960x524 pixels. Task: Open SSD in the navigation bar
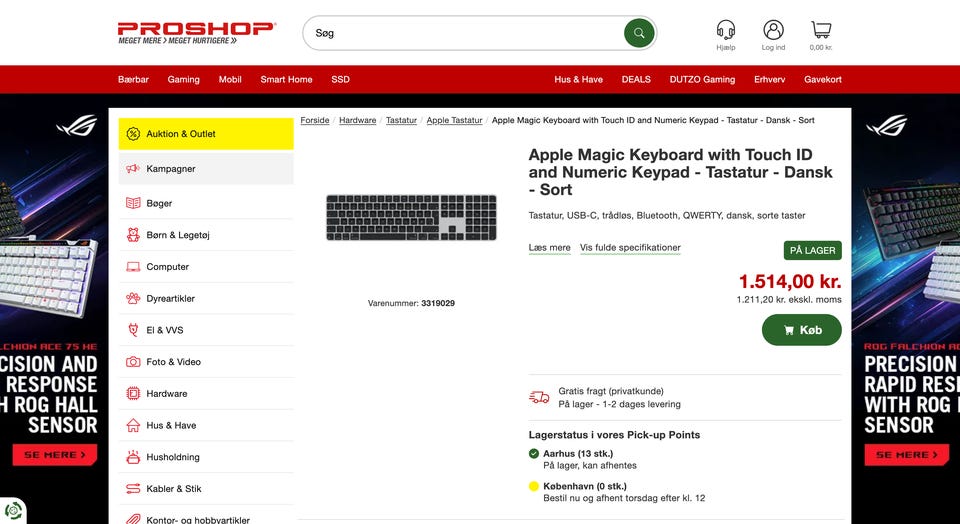point(340,79)
